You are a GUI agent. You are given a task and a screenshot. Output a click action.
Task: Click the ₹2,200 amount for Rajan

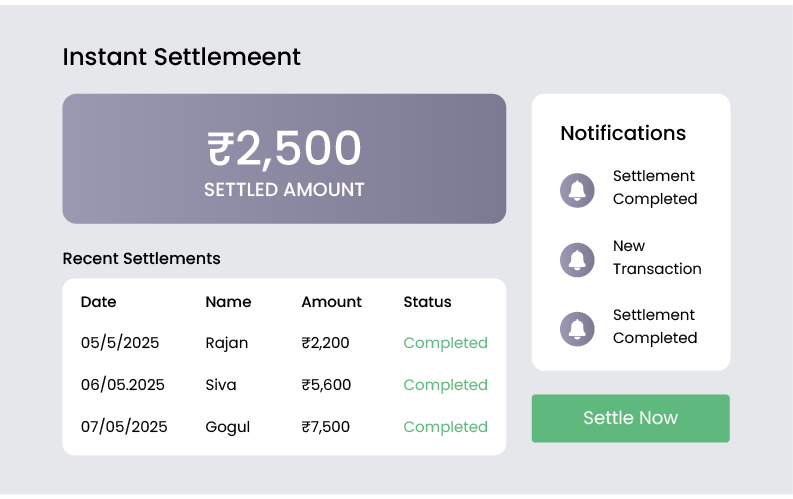click(x=325, y=343)
